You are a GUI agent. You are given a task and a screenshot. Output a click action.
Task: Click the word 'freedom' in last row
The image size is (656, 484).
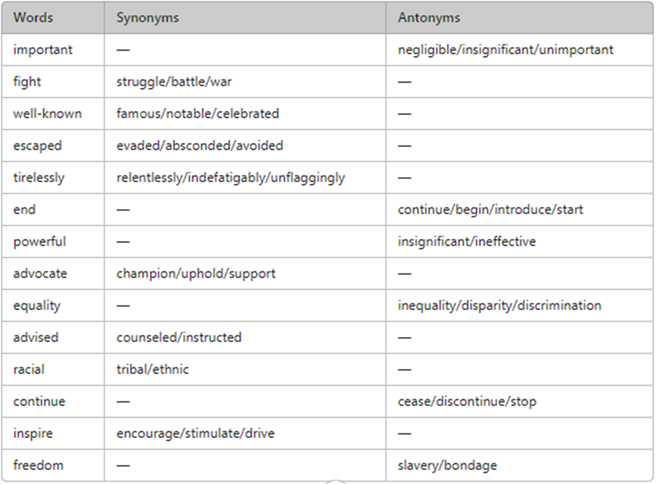click(x=38, y=465)
